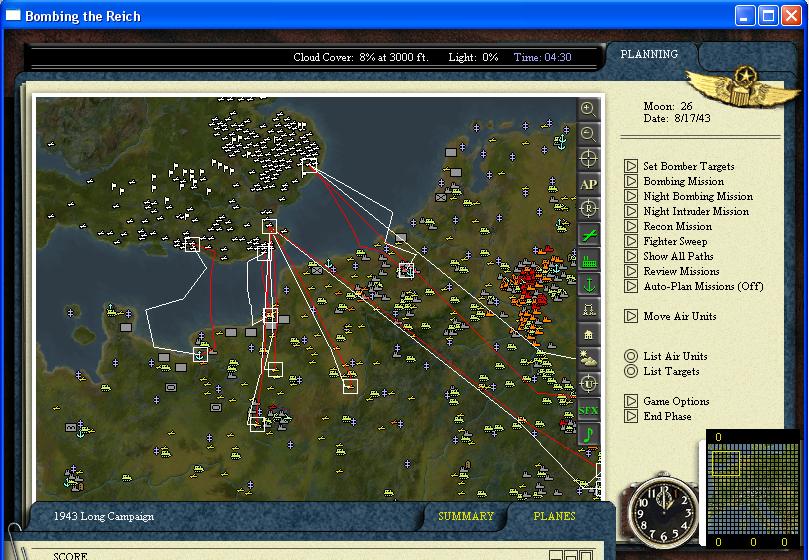Toggle the green anchor port filter icon
Screen dimensions: 809x560
tap(588, 284)
